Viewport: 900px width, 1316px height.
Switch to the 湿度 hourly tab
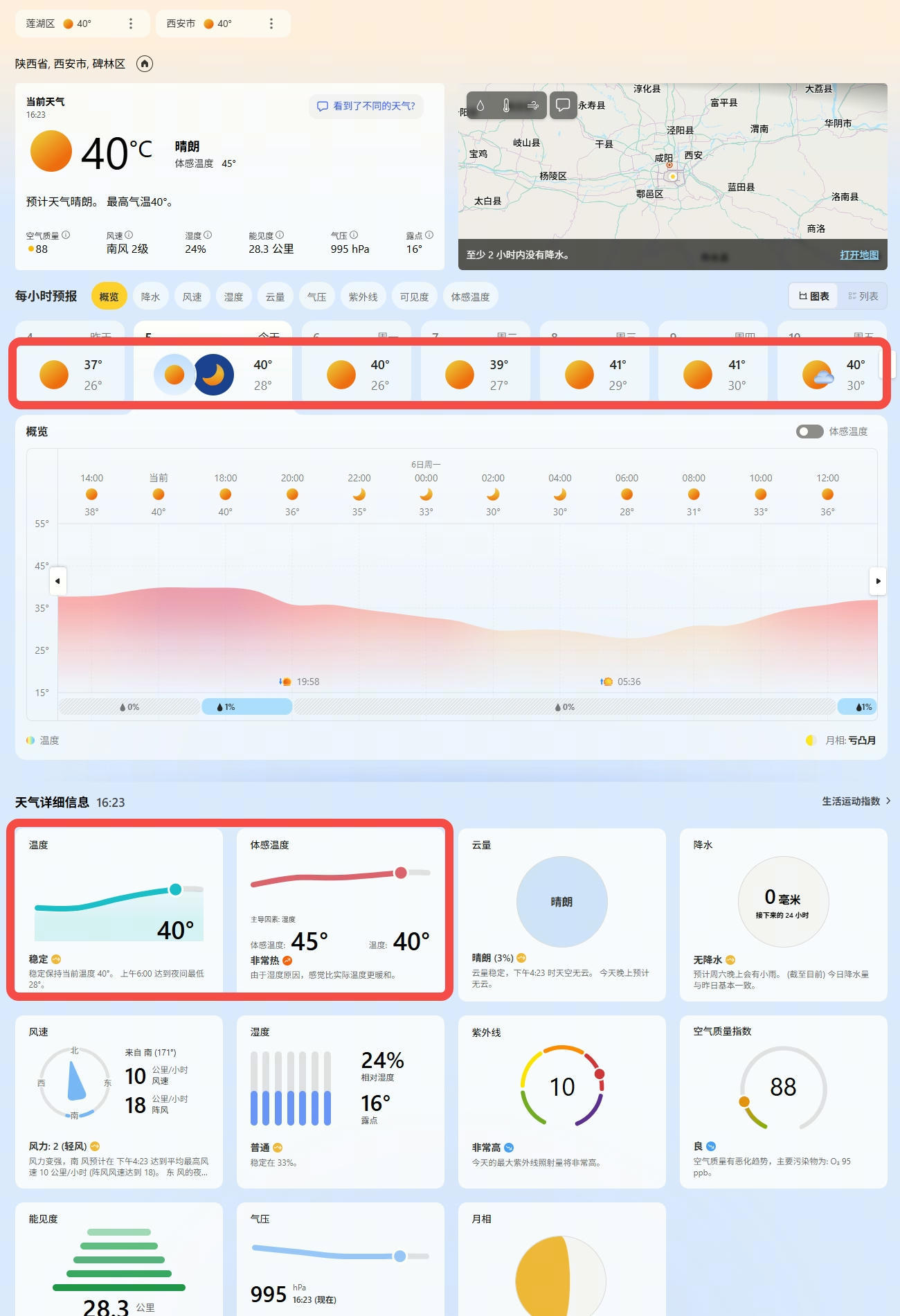[233, 296]
